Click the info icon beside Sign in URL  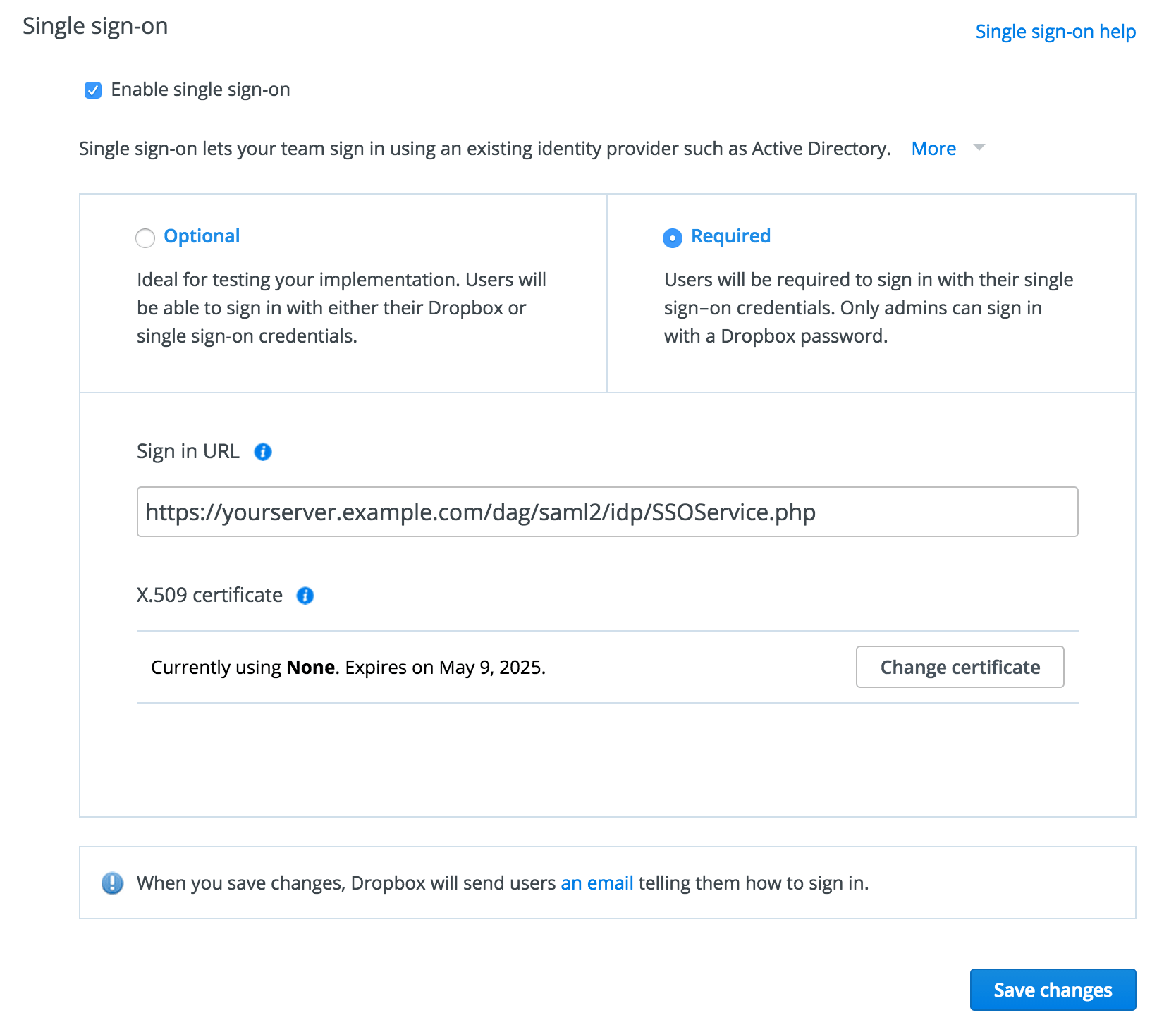pyautogui.click(x=262, y=452)
